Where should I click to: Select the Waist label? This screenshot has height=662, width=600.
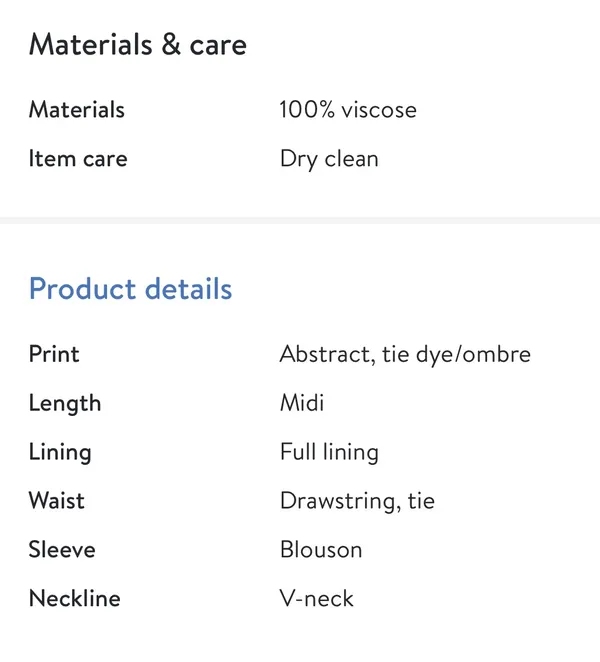[57, 501]
